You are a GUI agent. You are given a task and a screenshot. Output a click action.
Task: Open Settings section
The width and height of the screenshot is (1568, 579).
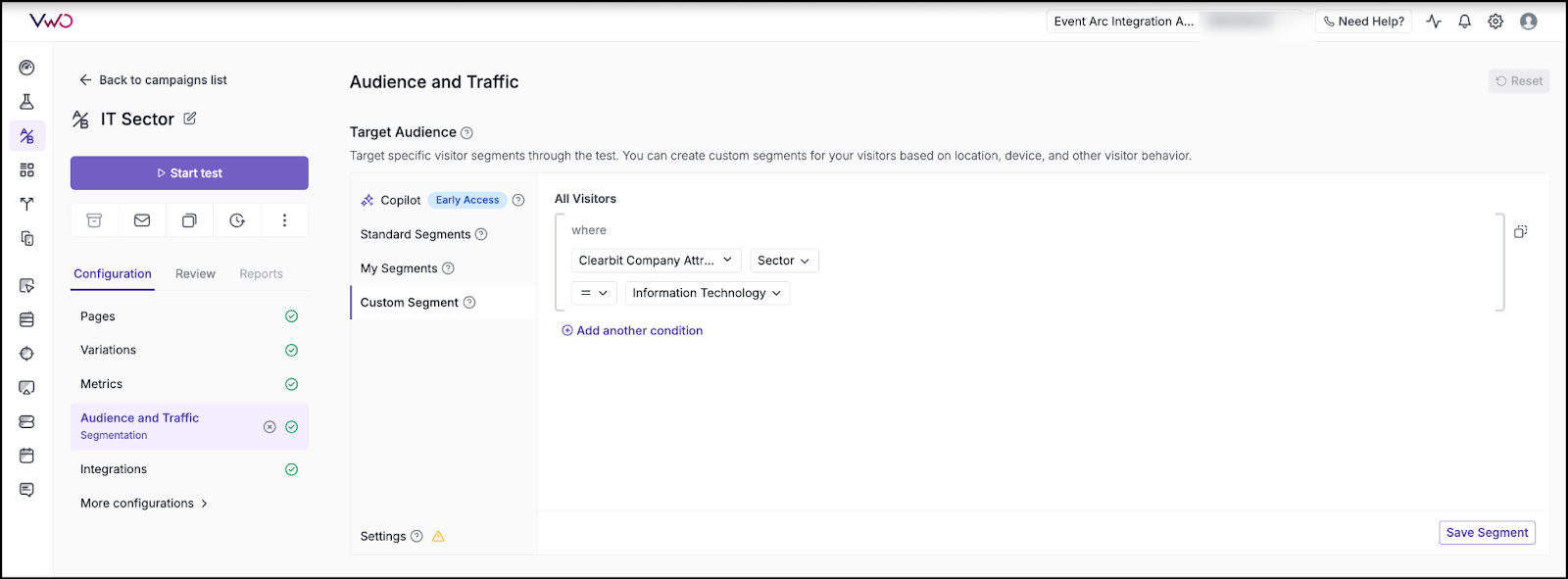[383, 536]
